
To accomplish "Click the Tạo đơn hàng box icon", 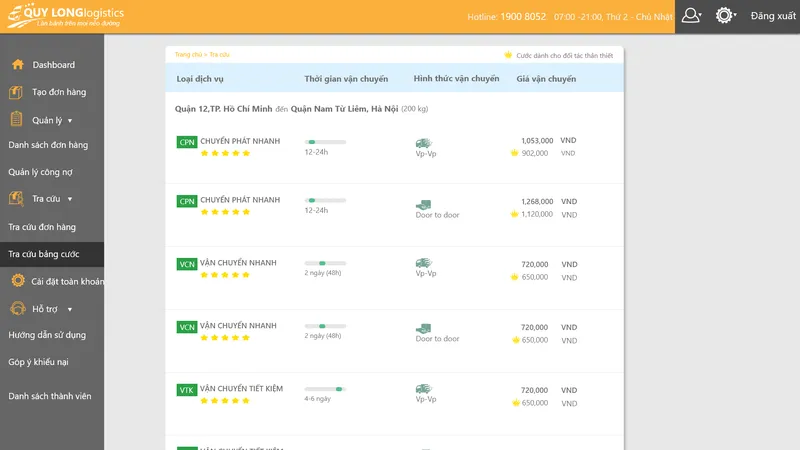I will [x=16, y=92].
